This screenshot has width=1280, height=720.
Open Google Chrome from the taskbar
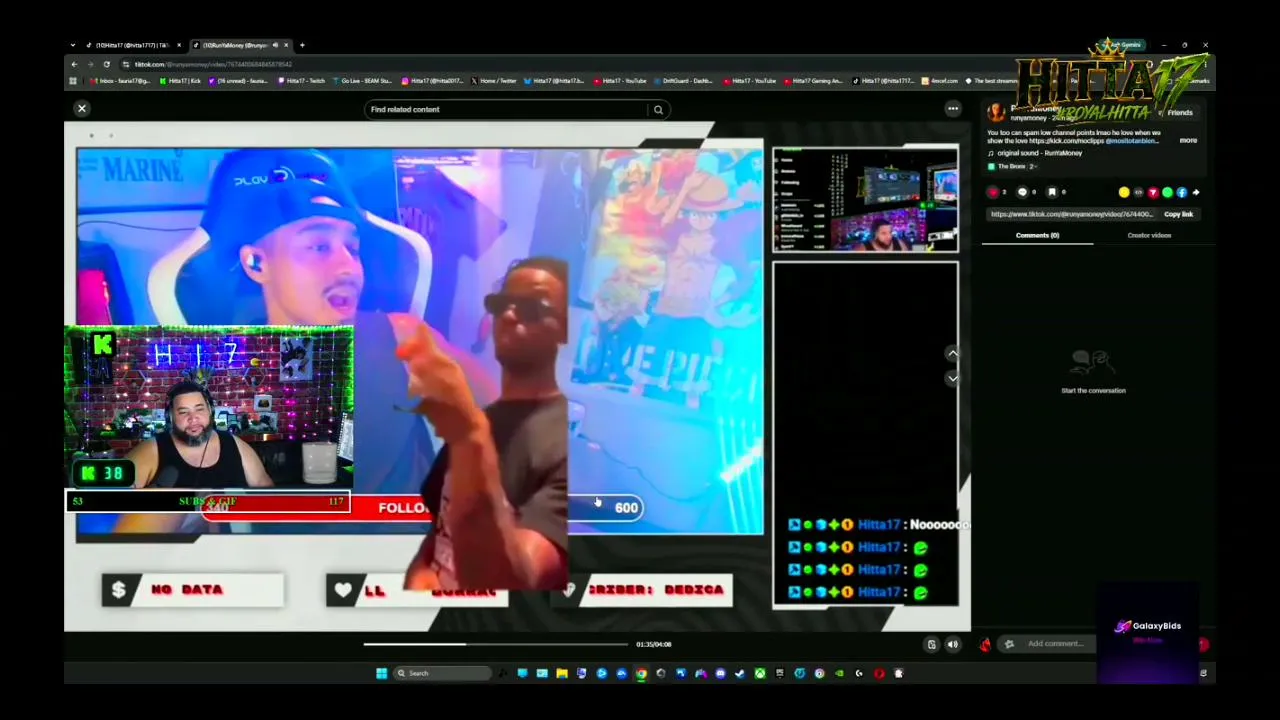click(x=641, y=673)
